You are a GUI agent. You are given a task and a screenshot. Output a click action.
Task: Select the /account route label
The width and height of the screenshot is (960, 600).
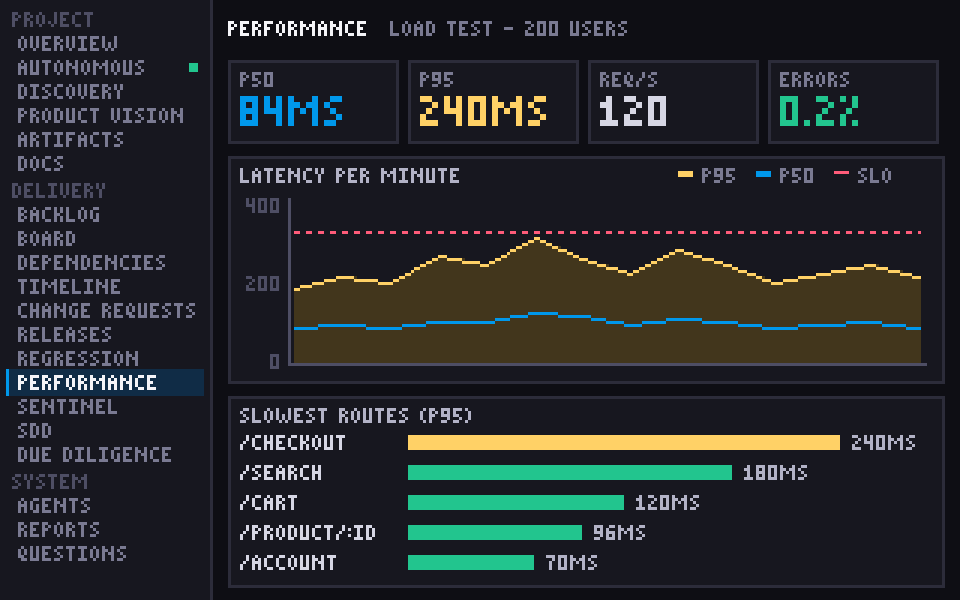click(288, 563)
